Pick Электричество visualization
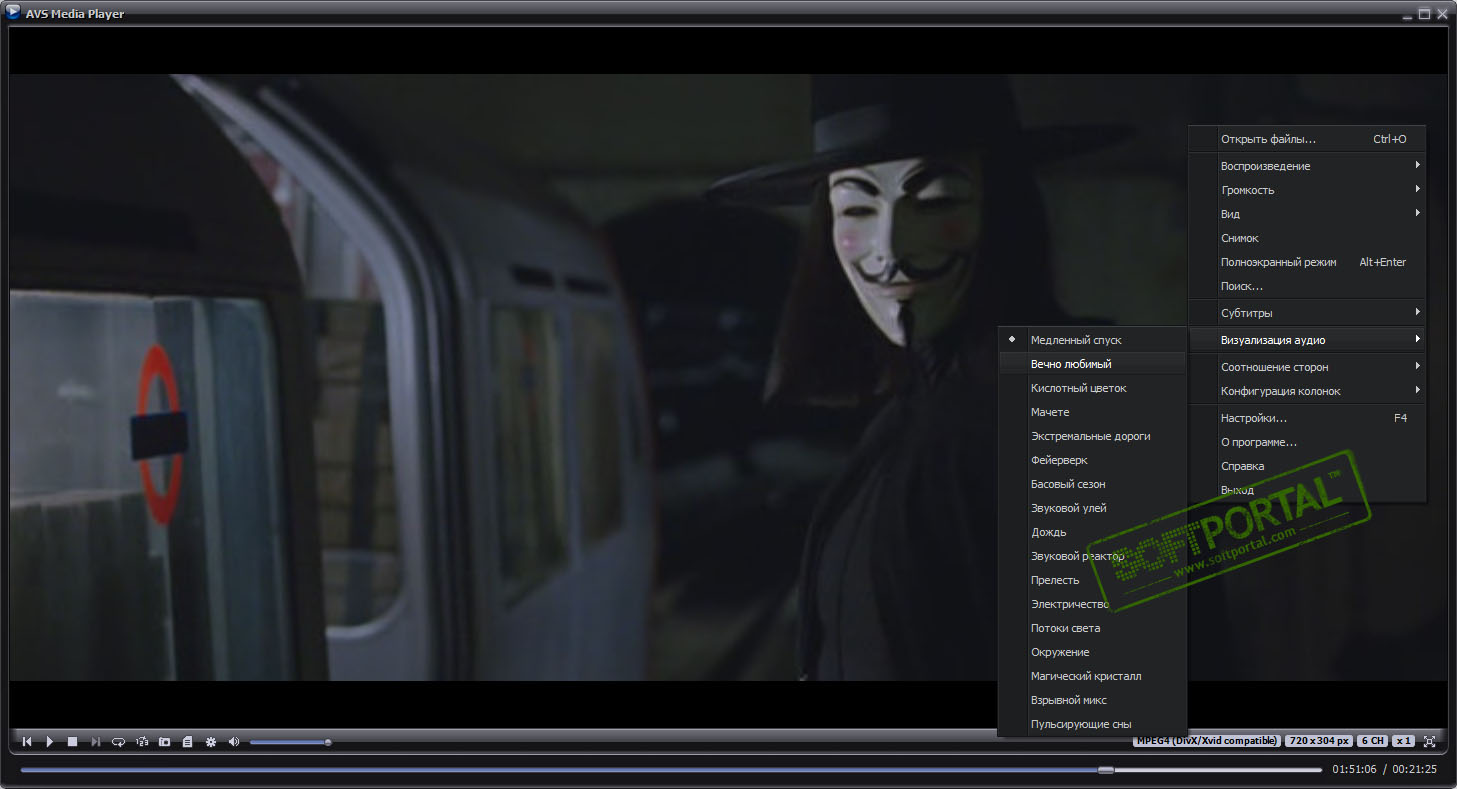 coord(1092,604)
